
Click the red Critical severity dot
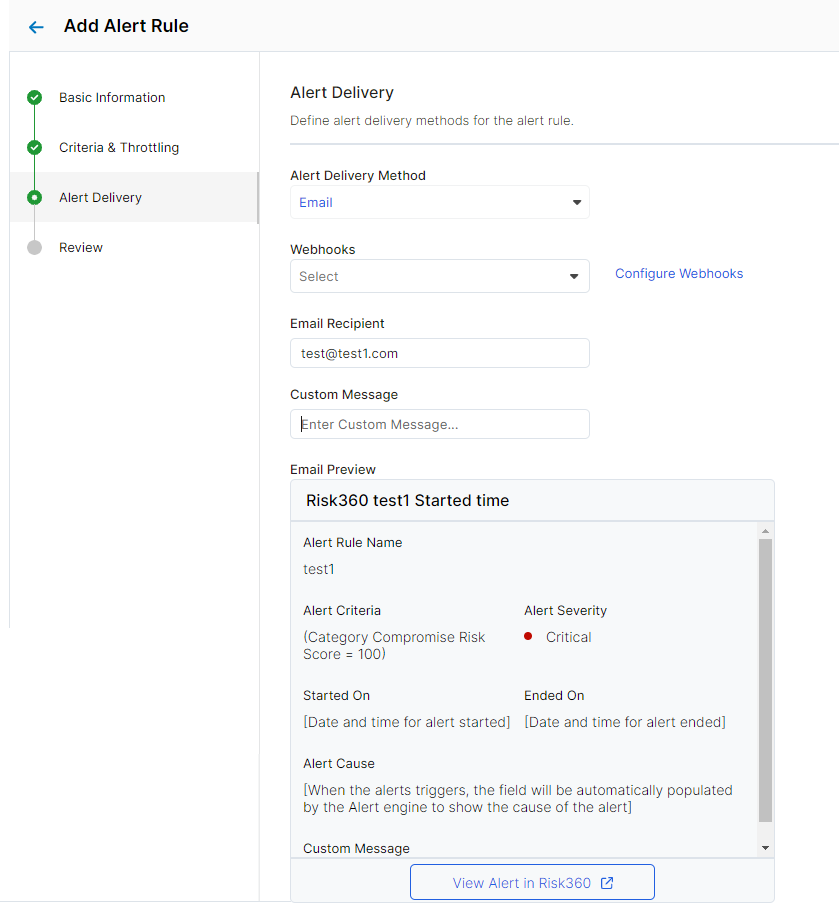528,636
